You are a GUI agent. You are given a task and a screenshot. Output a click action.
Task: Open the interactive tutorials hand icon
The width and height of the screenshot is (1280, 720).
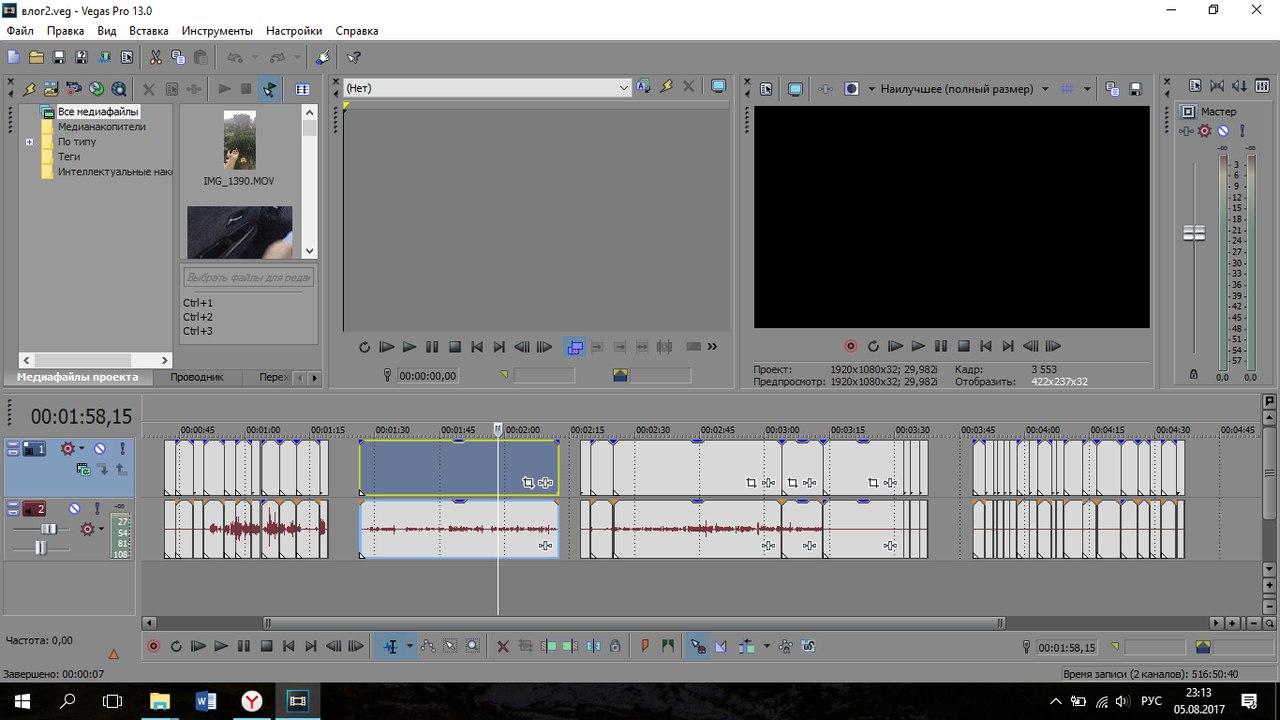click(x=323, y=57)
